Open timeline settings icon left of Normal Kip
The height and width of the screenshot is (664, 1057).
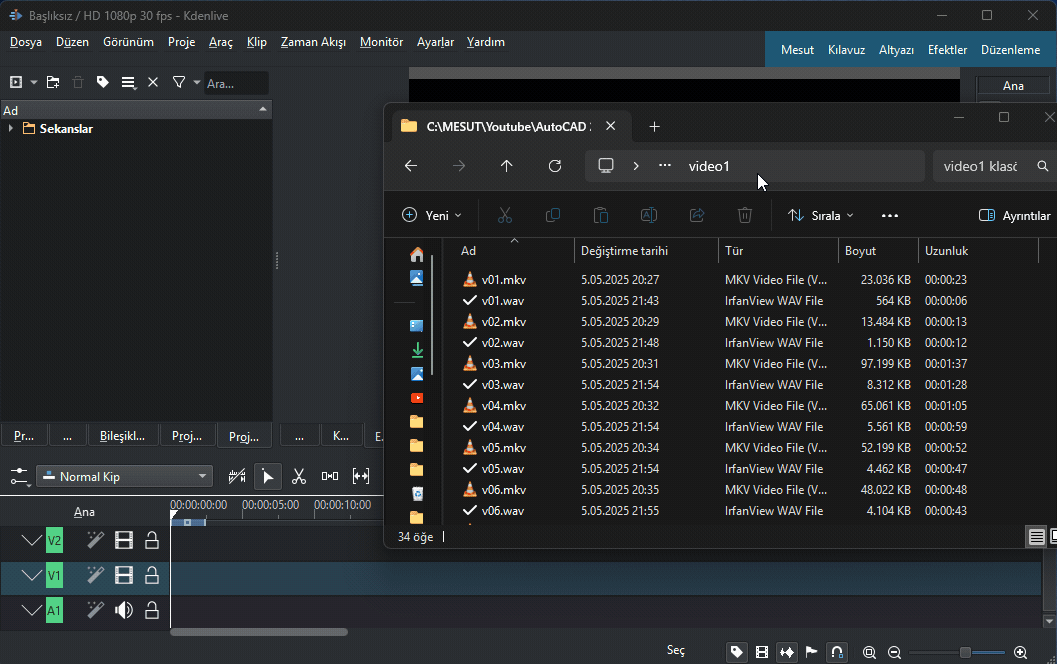click(20, 477)
